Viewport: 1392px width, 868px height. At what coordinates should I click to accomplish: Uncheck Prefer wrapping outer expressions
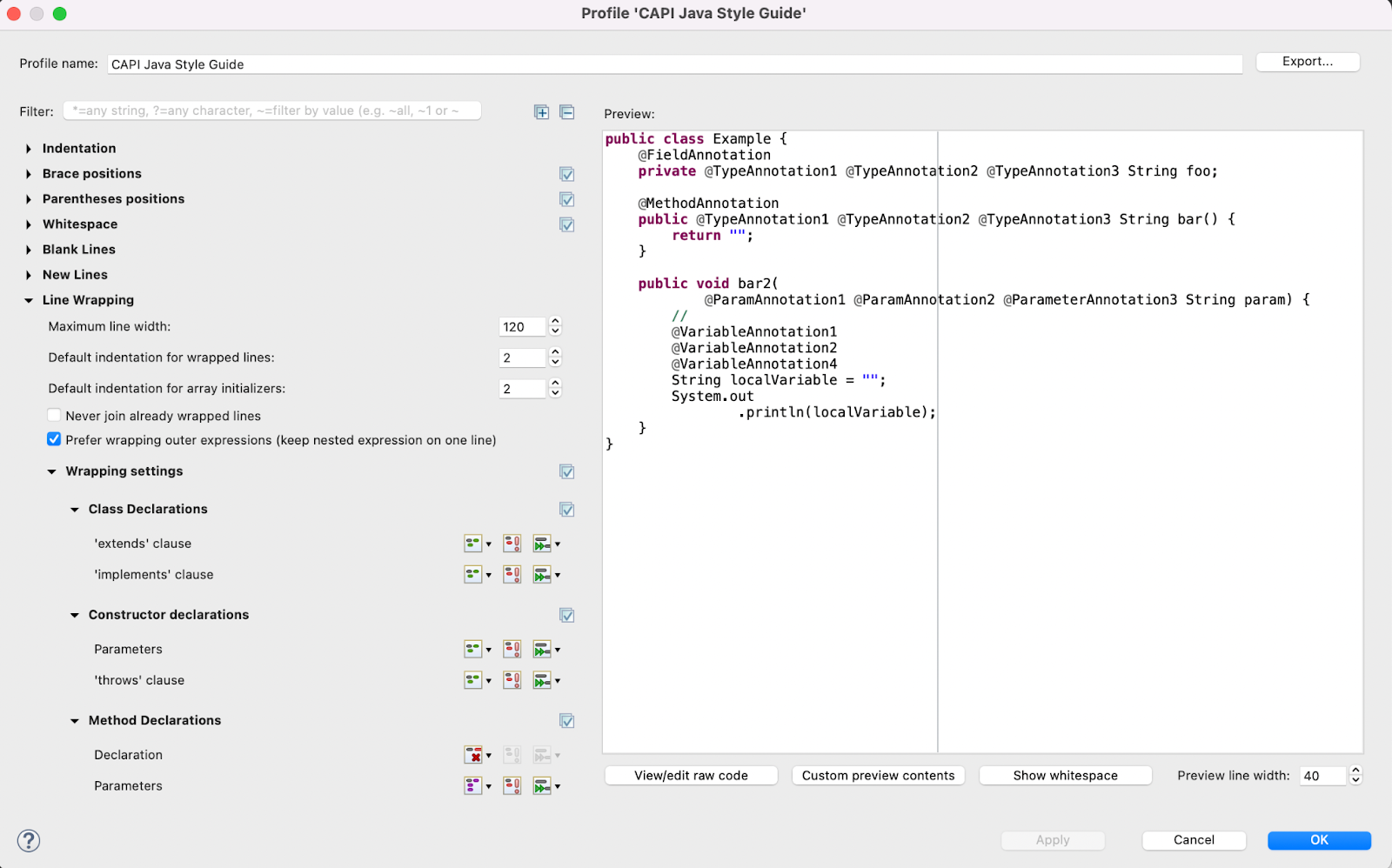point(54,439)
